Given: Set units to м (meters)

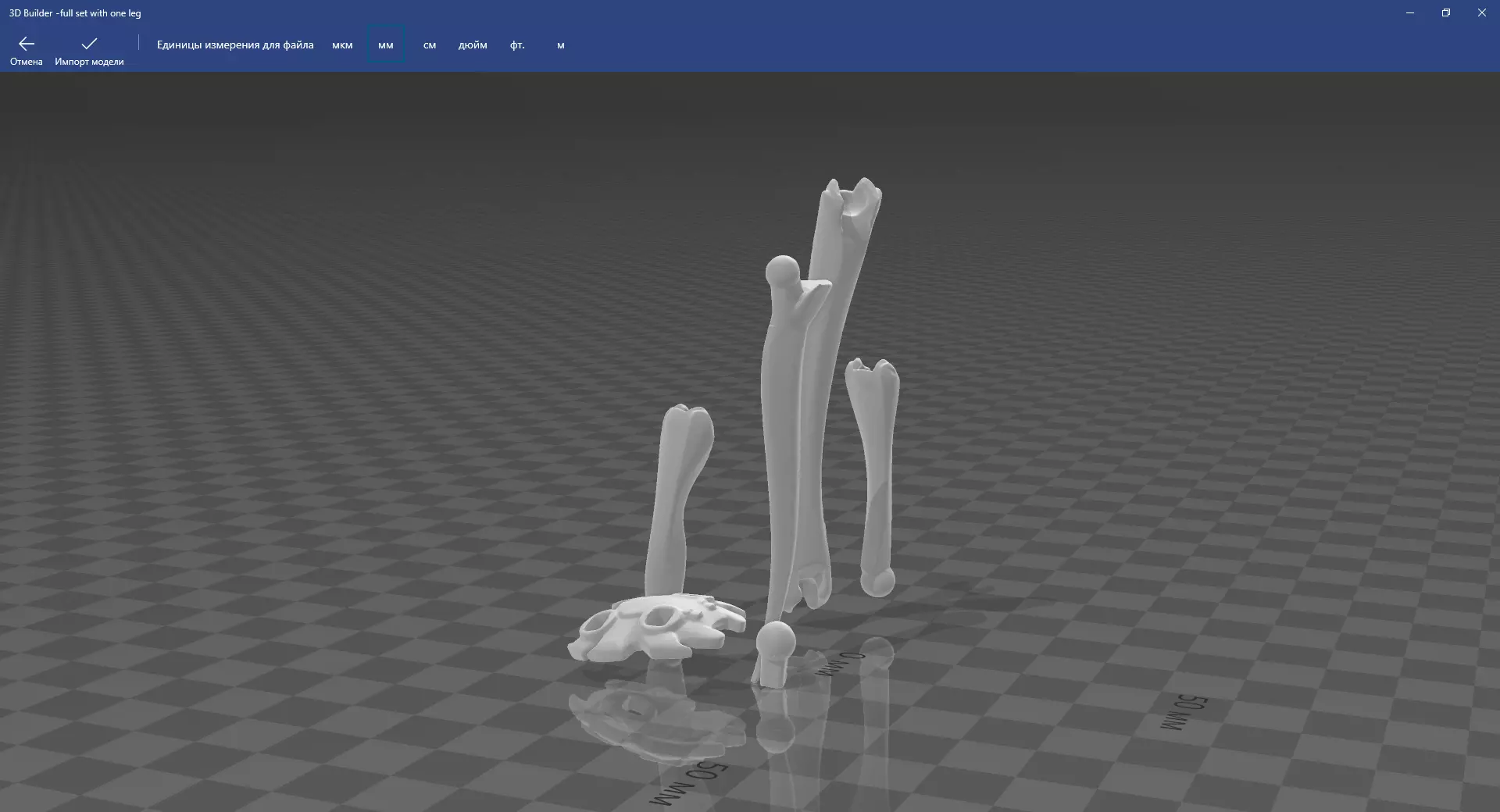Looking at the screenshot, I should 561,45.
